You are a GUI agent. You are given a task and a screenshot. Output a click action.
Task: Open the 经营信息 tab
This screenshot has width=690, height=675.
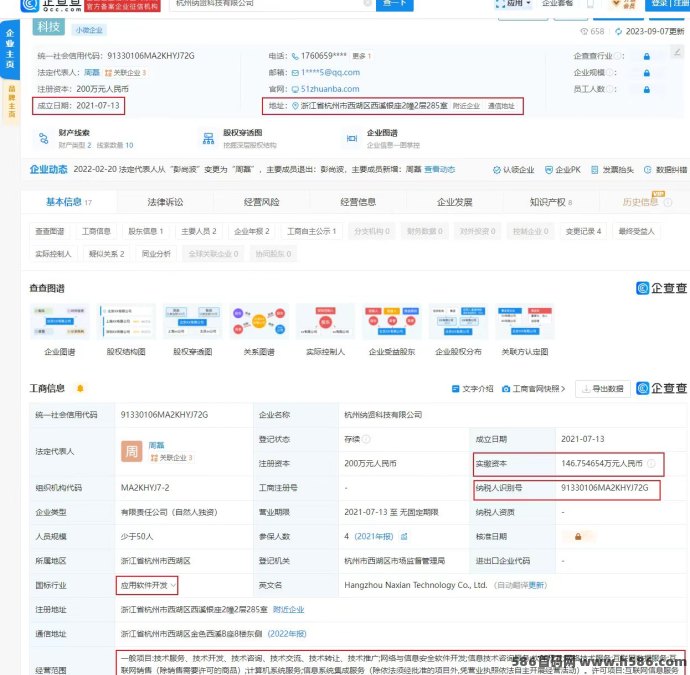(358, 202)
